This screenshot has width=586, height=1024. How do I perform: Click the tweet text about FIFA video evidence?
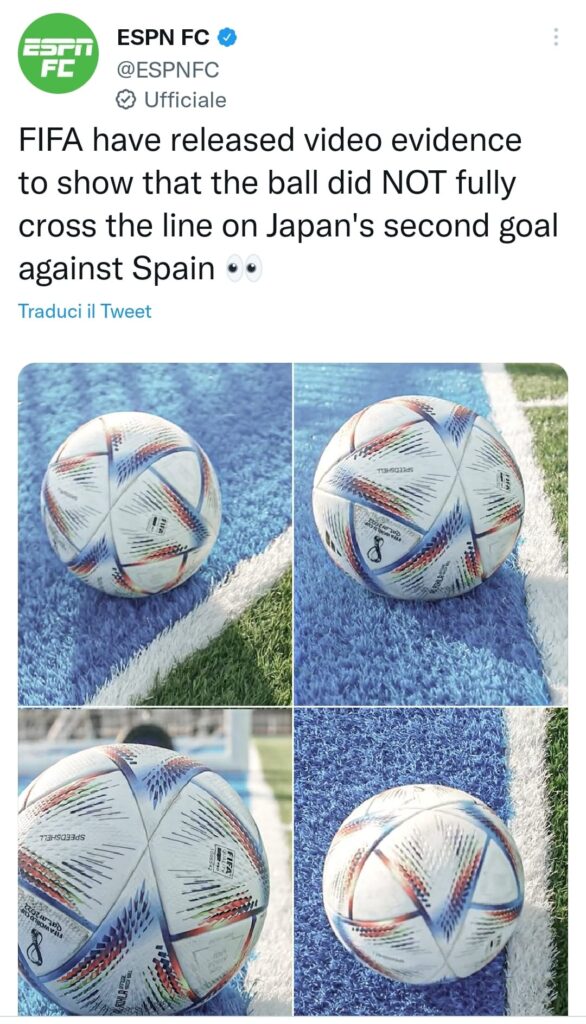pyautogui.click(x=288, y=204)
